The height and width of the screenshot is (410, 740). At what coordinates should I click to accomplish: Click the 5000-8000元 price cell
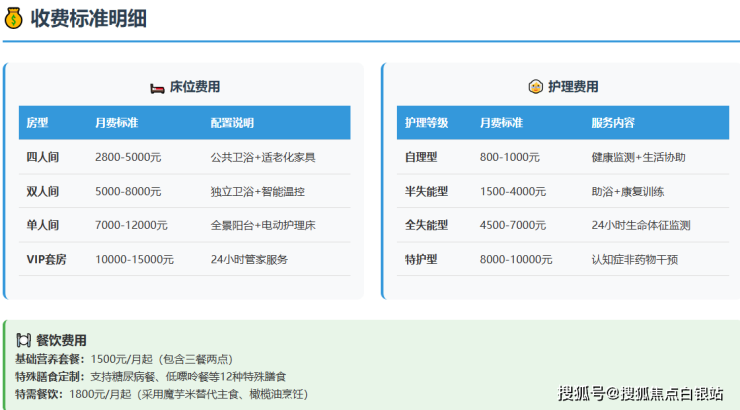click(128, 192)
